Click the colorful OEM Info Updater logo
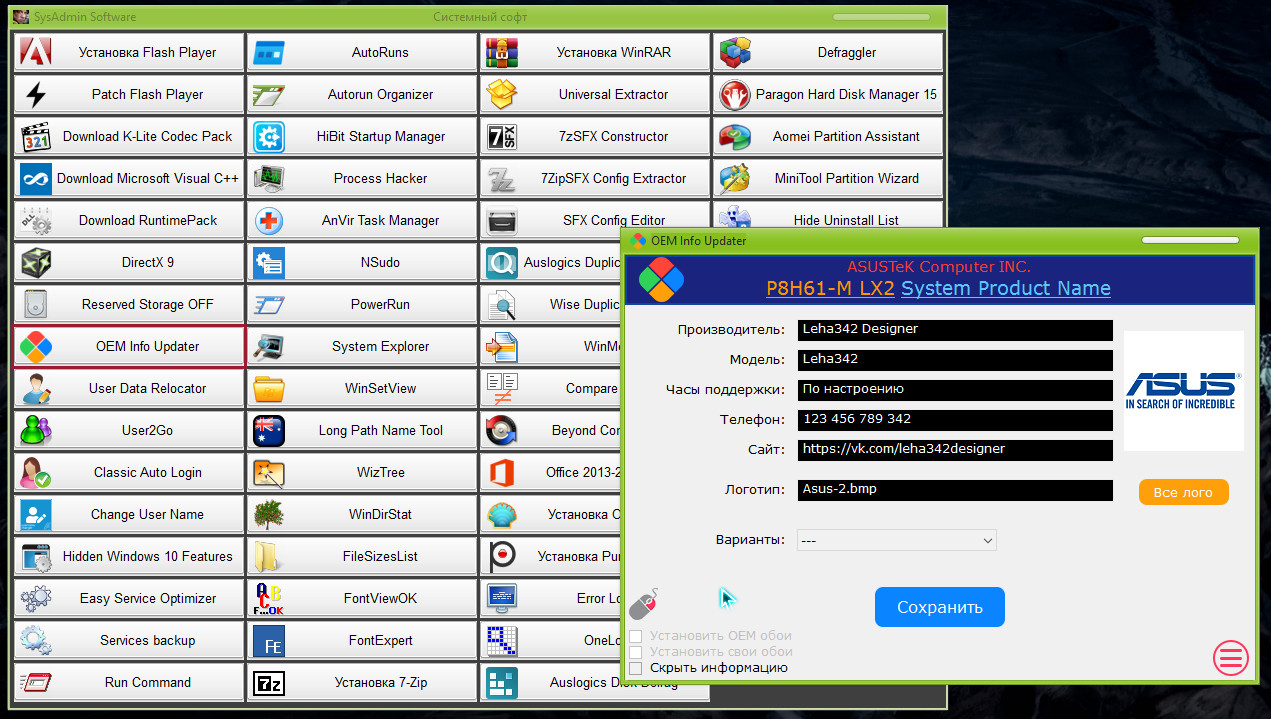 pos(661,279)
